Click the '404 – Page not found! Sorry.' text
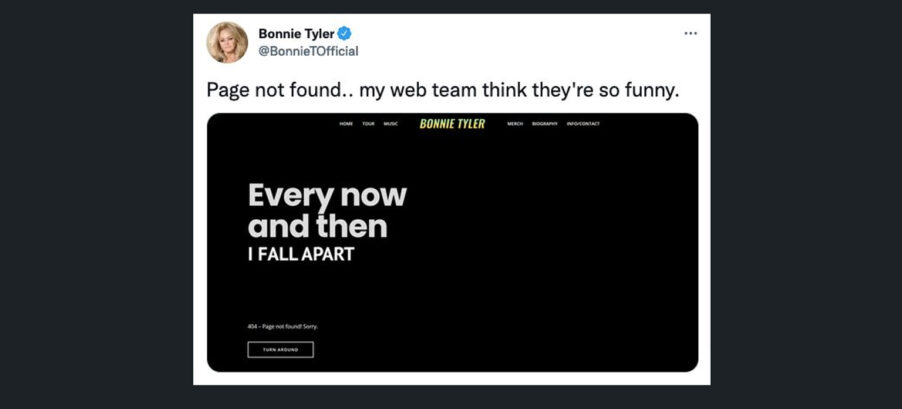 tap(282, 327)
